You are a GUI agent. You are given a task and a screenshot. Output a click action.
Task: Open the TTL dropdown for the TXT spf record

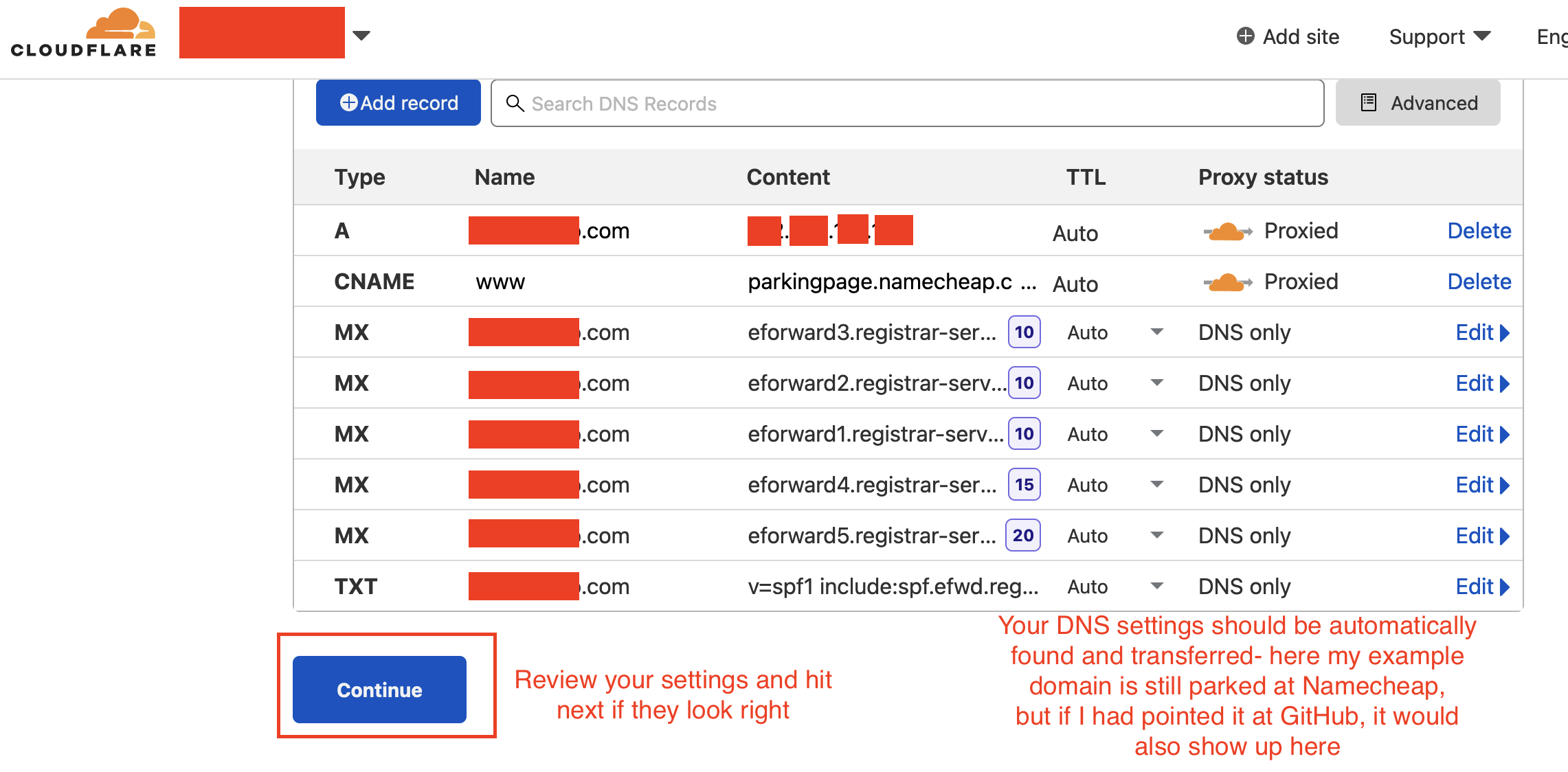[x=1157, y=587]
